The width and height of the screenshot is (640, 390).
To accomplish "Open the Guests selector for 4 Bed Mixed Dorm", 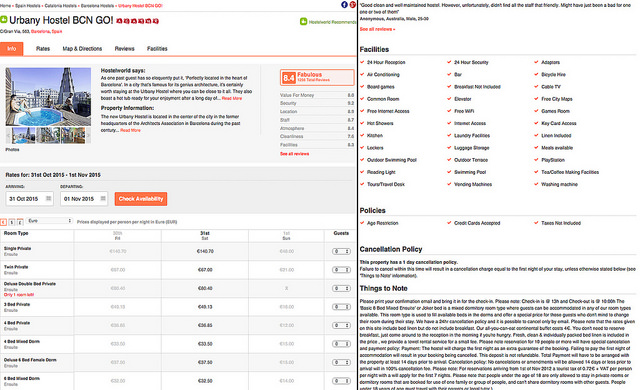I will (x=341, y=344).
